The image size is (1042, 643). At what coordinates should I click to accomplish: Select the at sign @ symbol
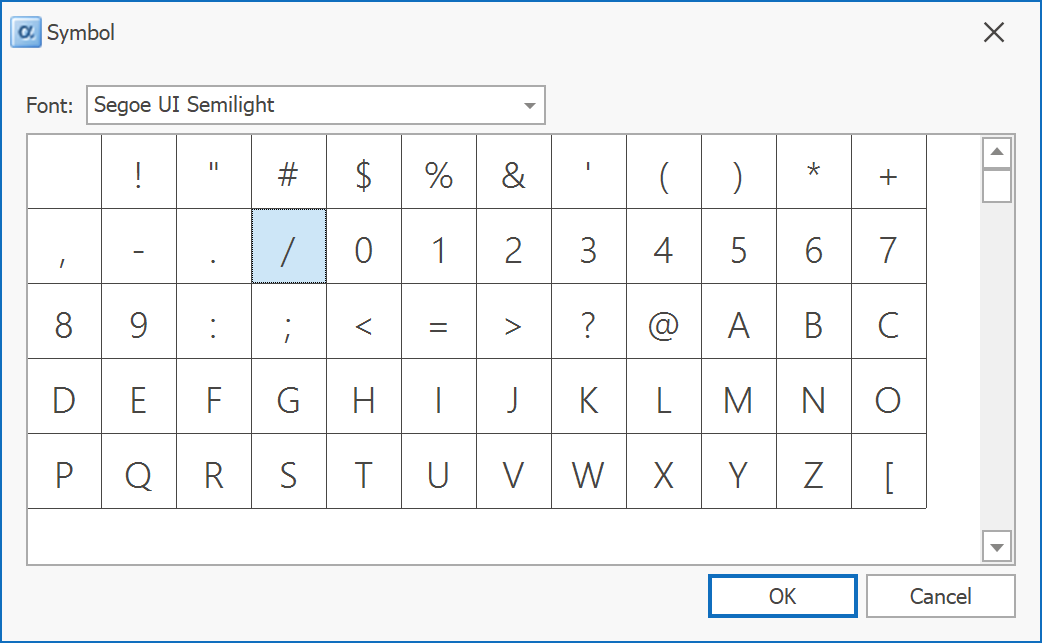(x=663, y=322)
